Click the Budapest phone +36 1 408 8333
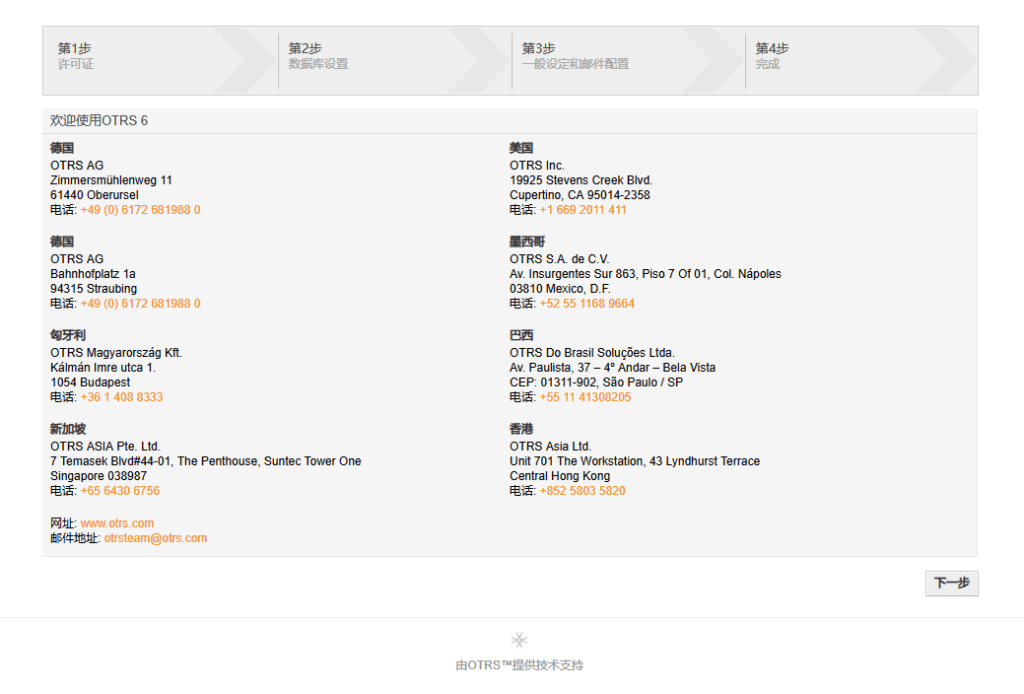 pyautogui.click(x=122, y=397)
